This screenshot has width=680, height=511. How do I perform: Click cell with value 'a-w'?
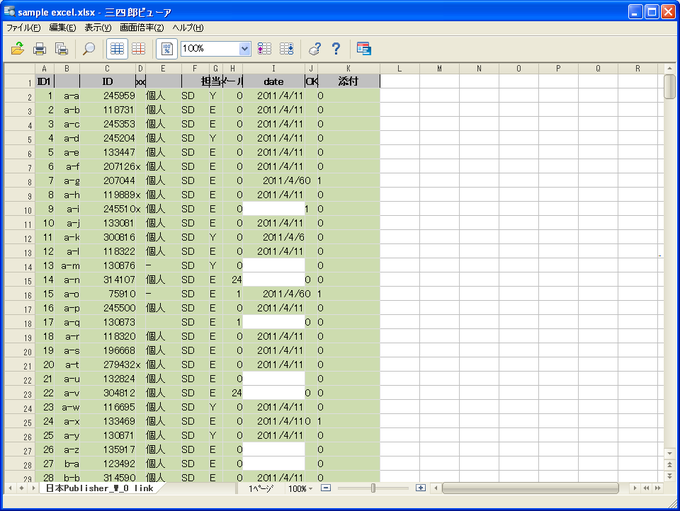[67, 407]
